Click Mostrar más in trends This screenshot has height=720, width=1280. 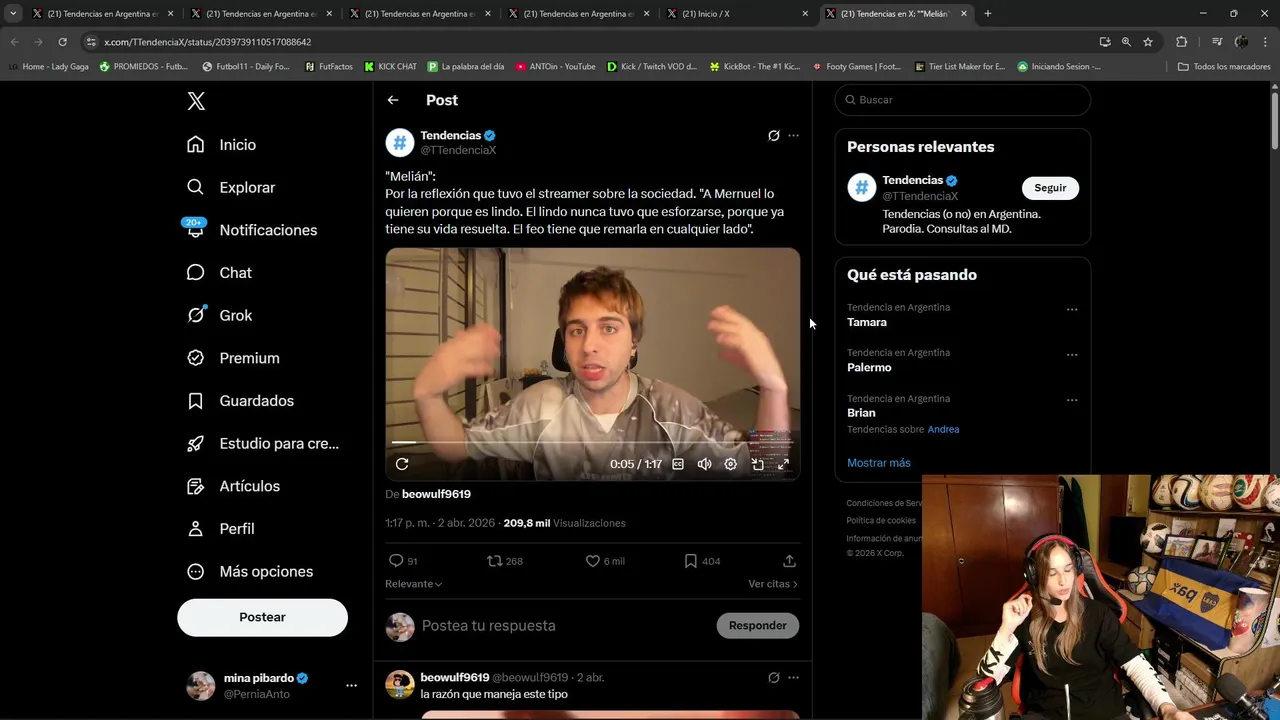point(879,463)
